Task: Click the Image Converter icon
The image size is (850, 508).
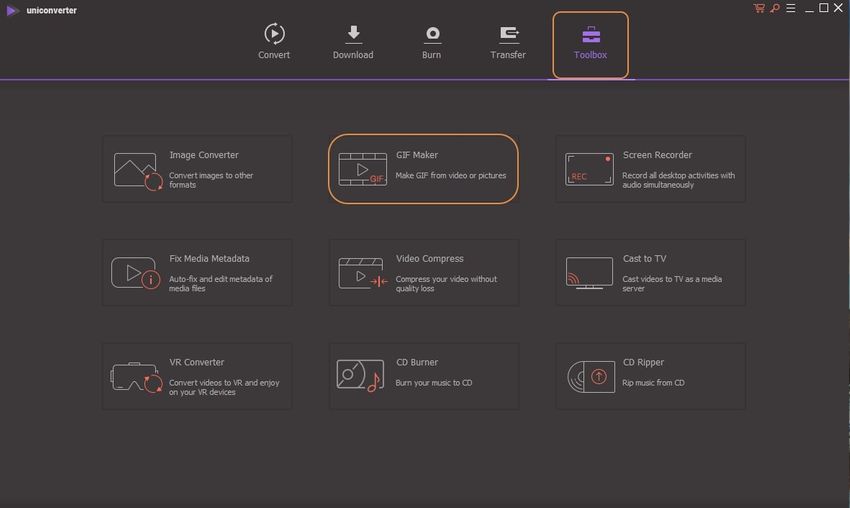Action: pos(137,171)
